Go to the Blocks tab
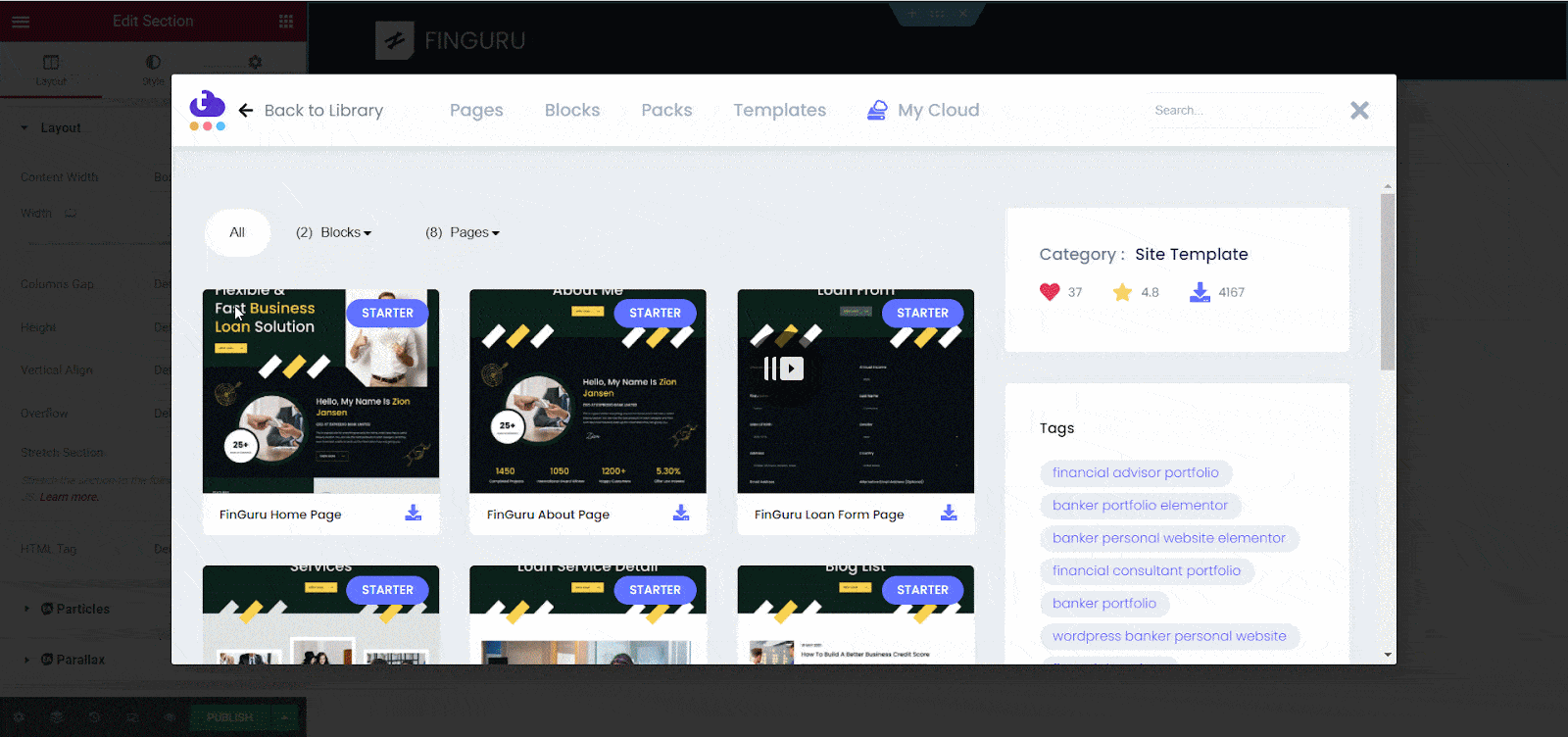Screen dimensions: 1568x737 572,110
